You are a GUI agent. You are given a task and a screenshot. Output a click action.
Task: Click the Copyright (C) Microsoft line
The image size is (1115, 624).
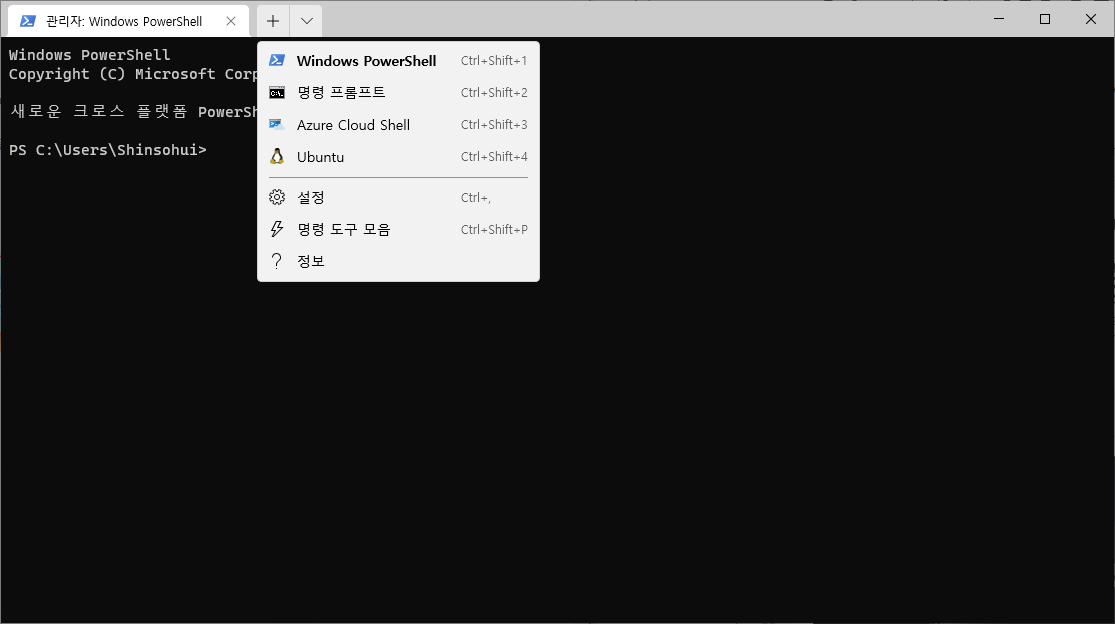[132, 74]
